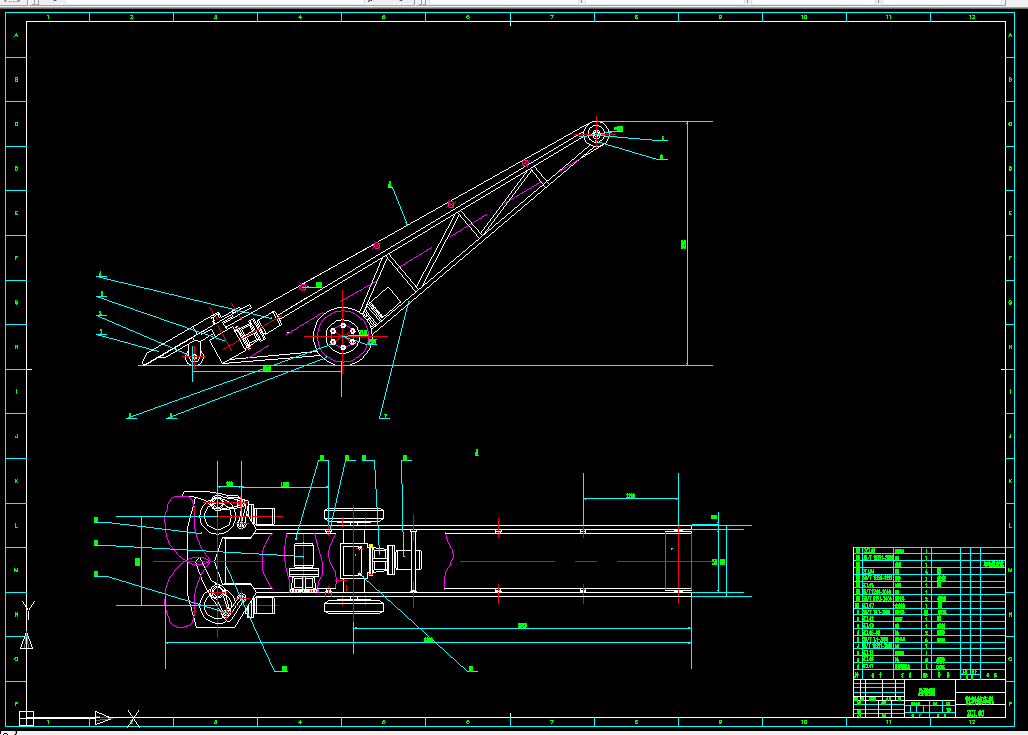Screen dimensions: 1028x735
Task: Click zone label "12" on the top border
Action: tap(972, 17)
